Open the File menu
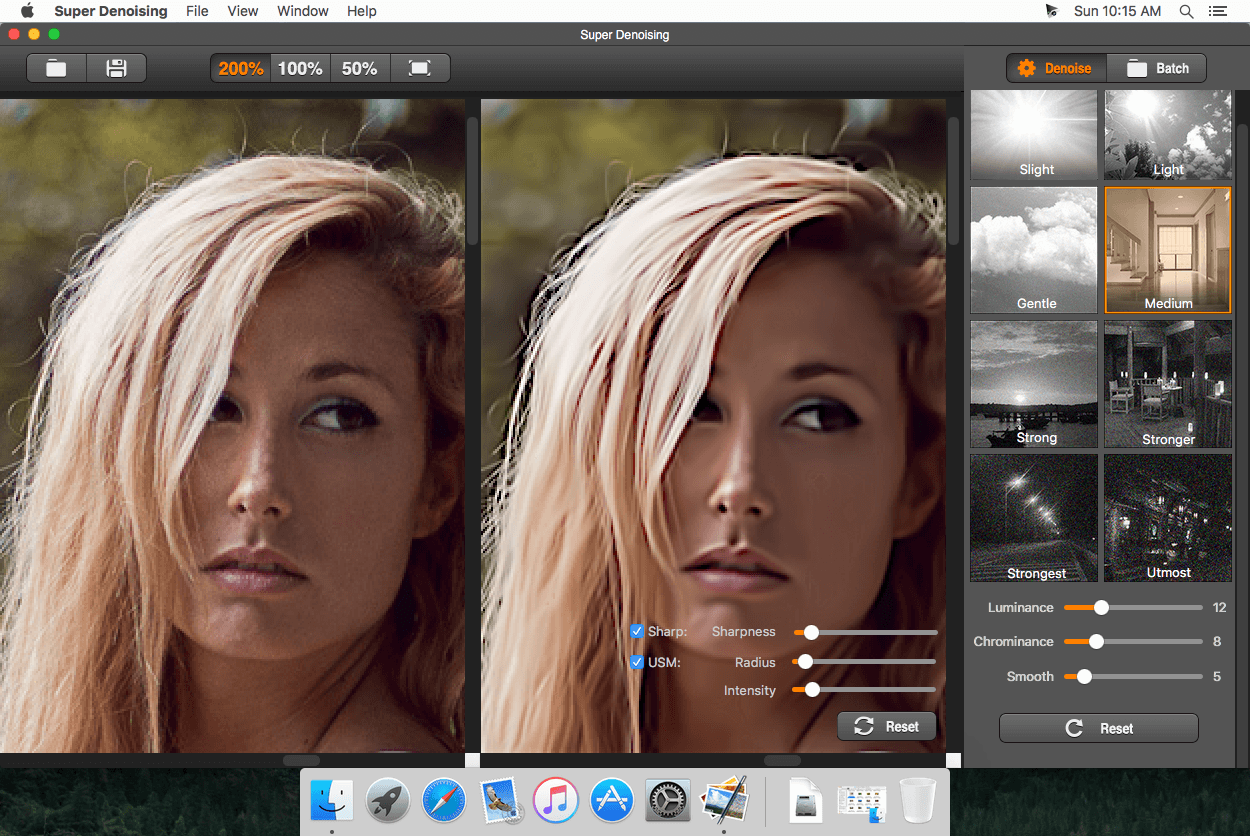This screenshot has width=1250, height=836. tap(198, 11)
